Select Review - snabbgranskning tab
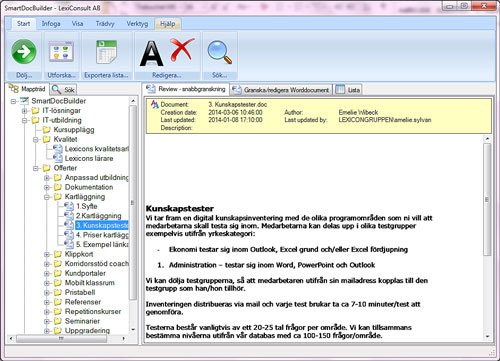This screenshot has height=361, width=500. click(x=187, y=89)
